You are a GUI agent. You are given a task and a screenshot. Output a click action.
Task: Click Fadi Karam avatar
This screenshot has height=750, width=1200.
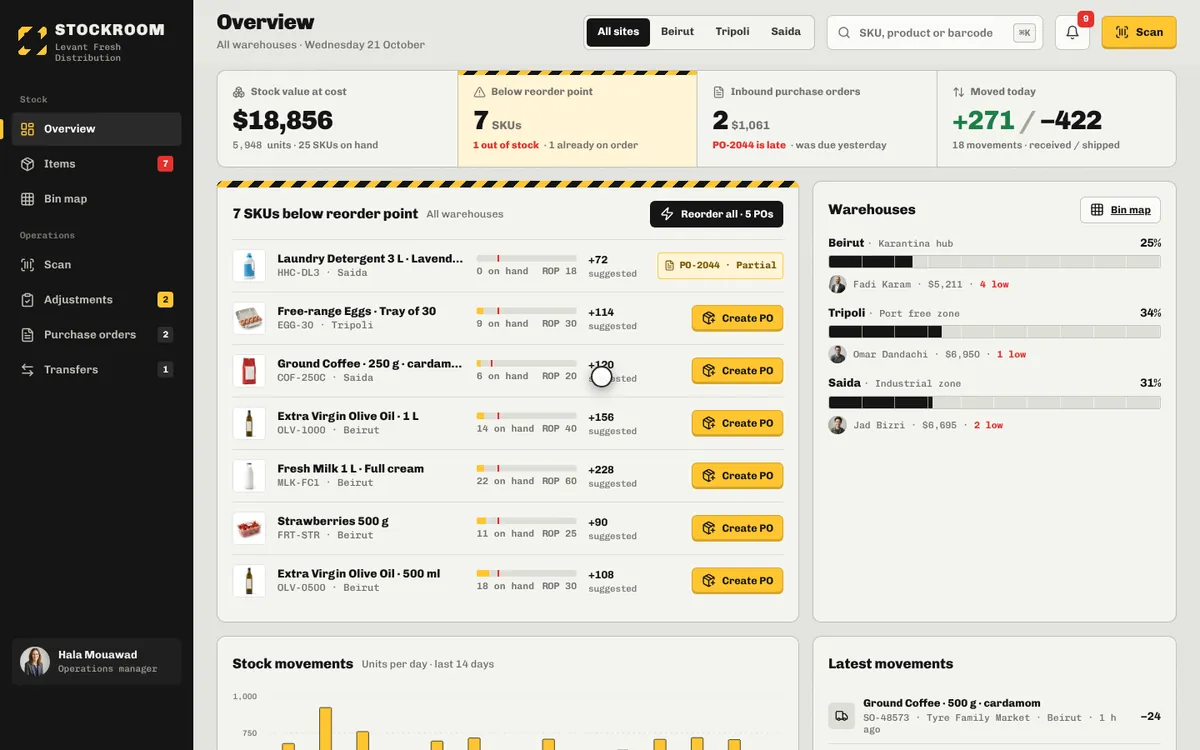837,284
